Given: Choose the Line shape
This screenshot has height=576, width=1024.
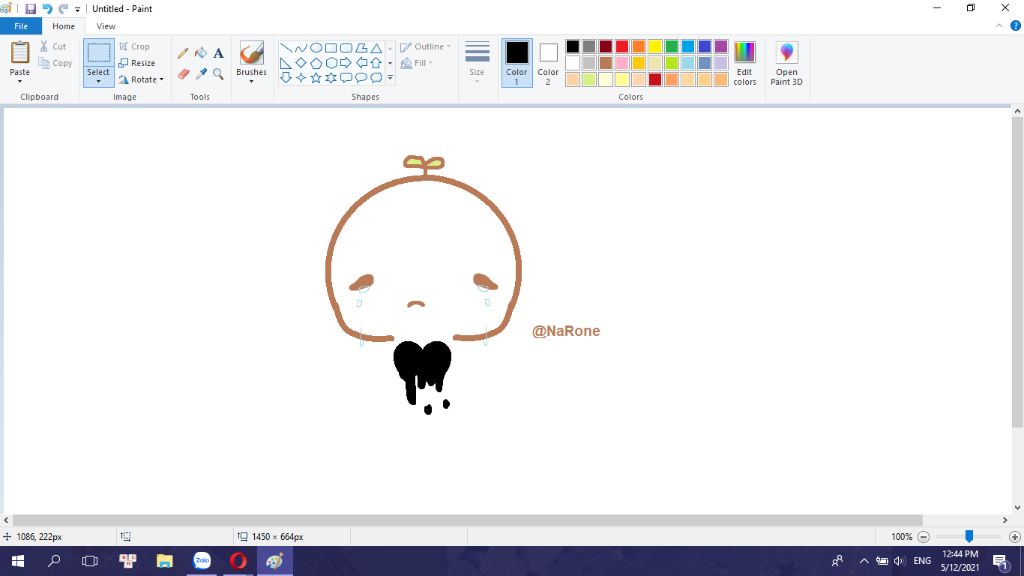Looking at the screenshot, I should [285, 48].
